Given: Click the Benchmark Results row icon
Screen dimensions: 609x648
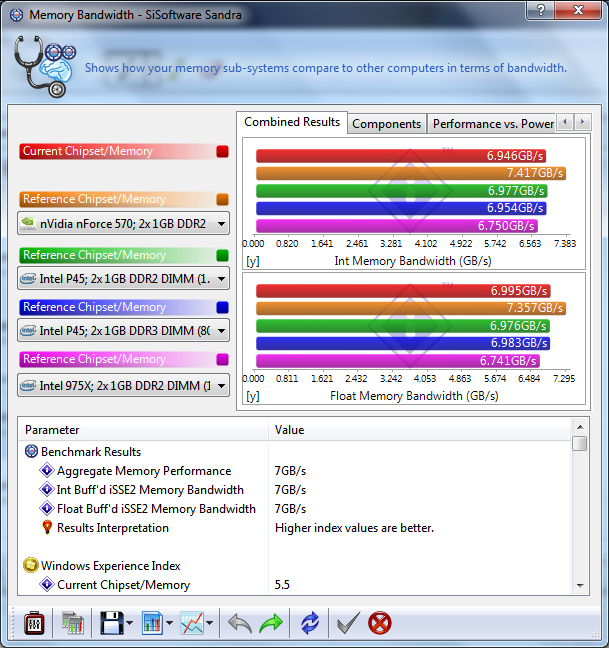Looking at the screenshot, I should [x=31, y=451].
